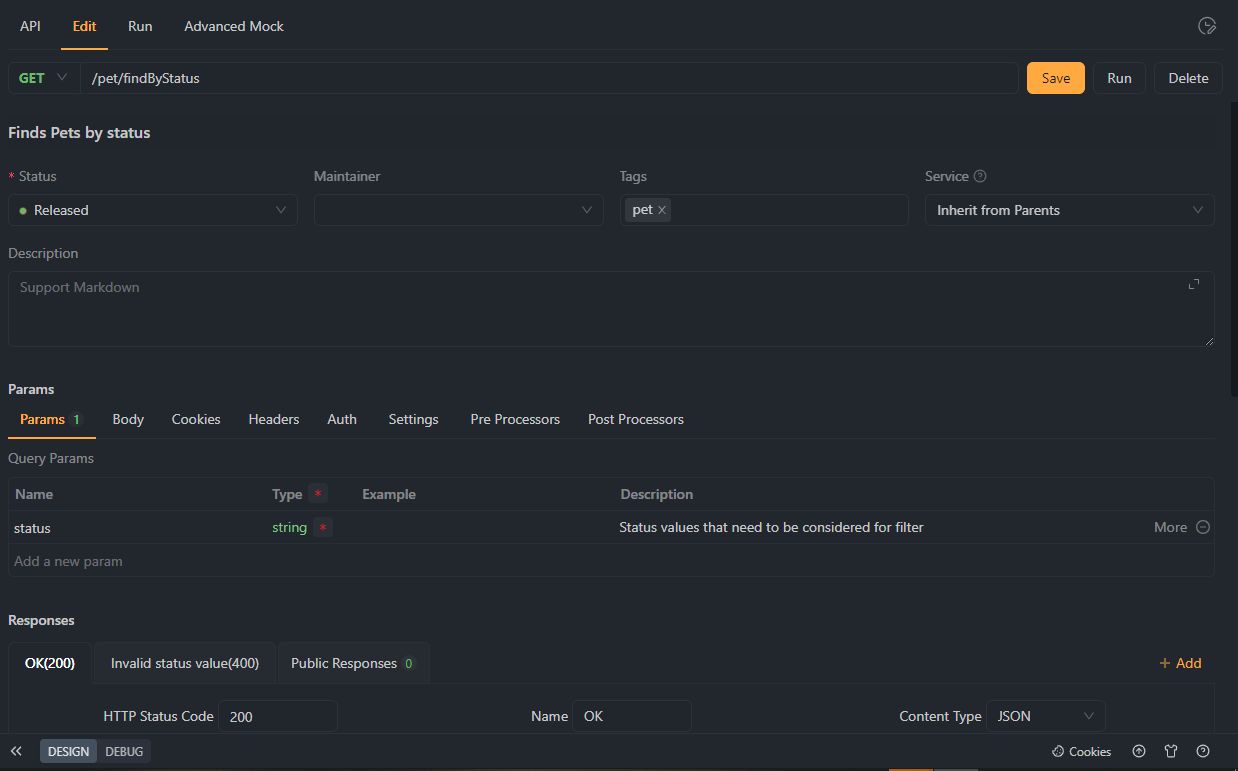Switch to DEBUG mode
1238x771 pixels.
[x=124, y=751]
